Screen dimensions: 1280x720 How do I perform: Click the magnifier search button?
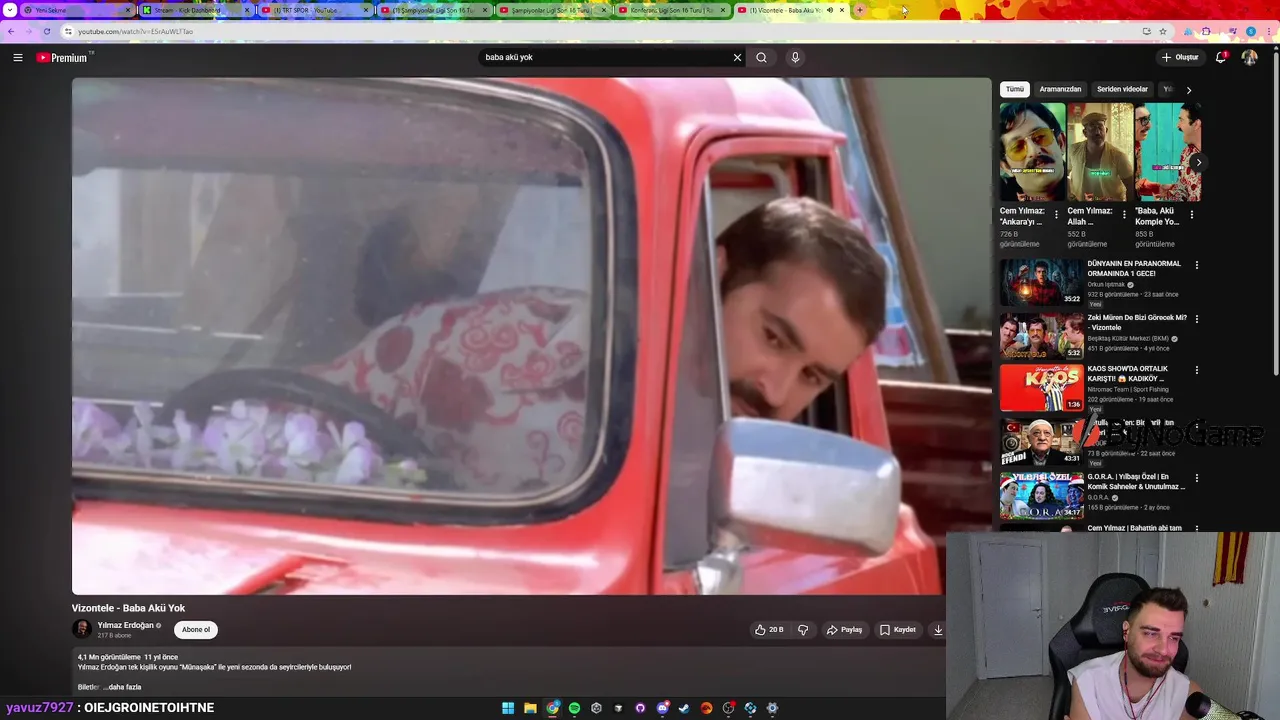761,57
